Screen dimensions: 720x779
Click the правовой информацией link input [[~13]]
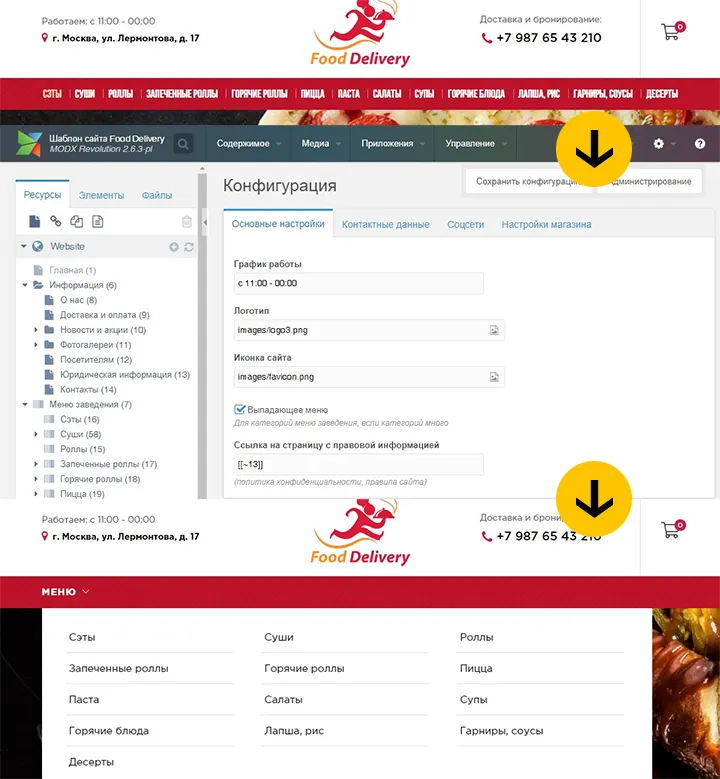pos(358,465)
